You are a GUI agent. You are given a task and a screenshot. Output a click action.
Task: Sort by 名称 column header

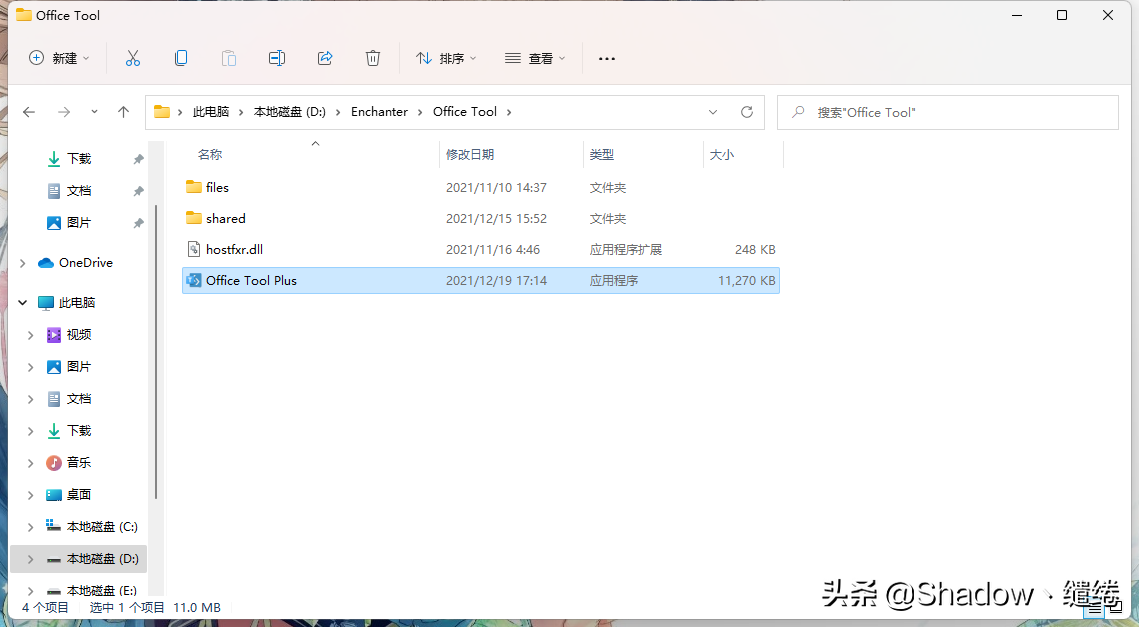point(210,155)
